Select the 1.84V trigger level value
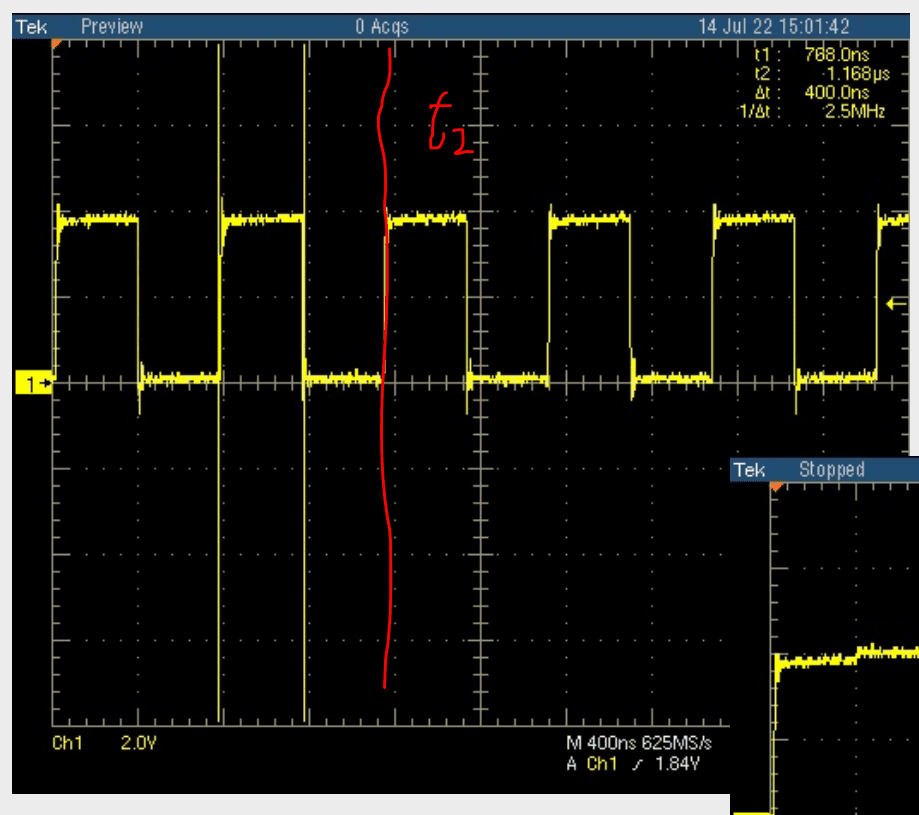Screen dimensions: 919x815 [x=677, y=764]
